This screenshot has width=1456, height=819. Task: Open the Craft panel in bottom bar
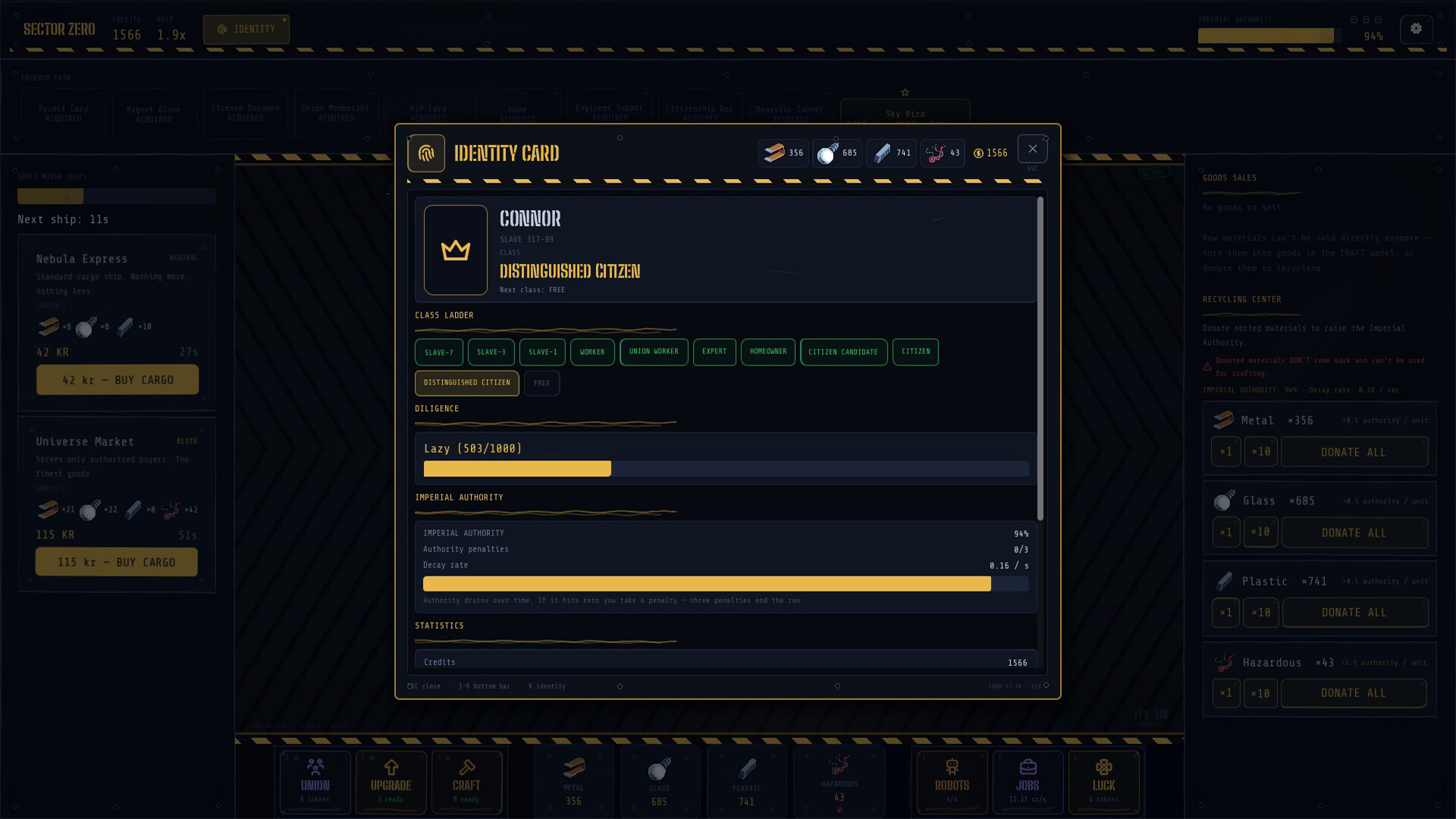click(x=466, y=781)
